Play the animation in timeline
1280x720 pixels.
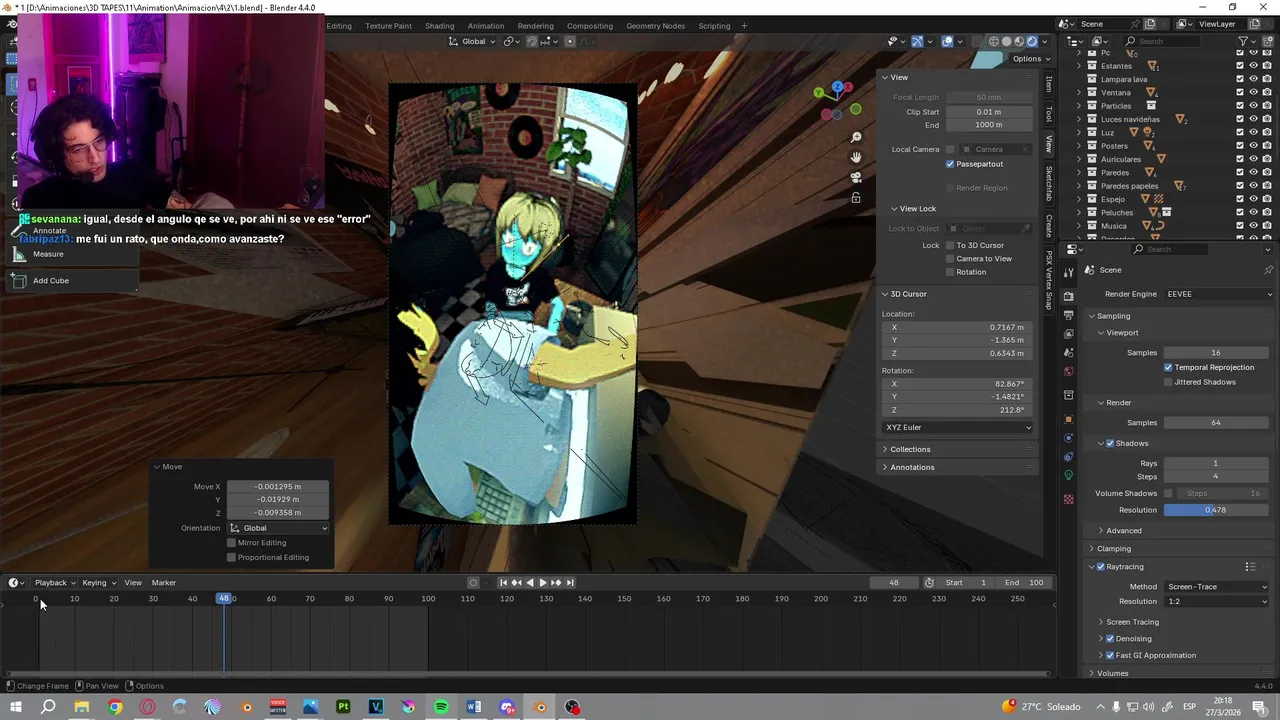tap(542, 583)
